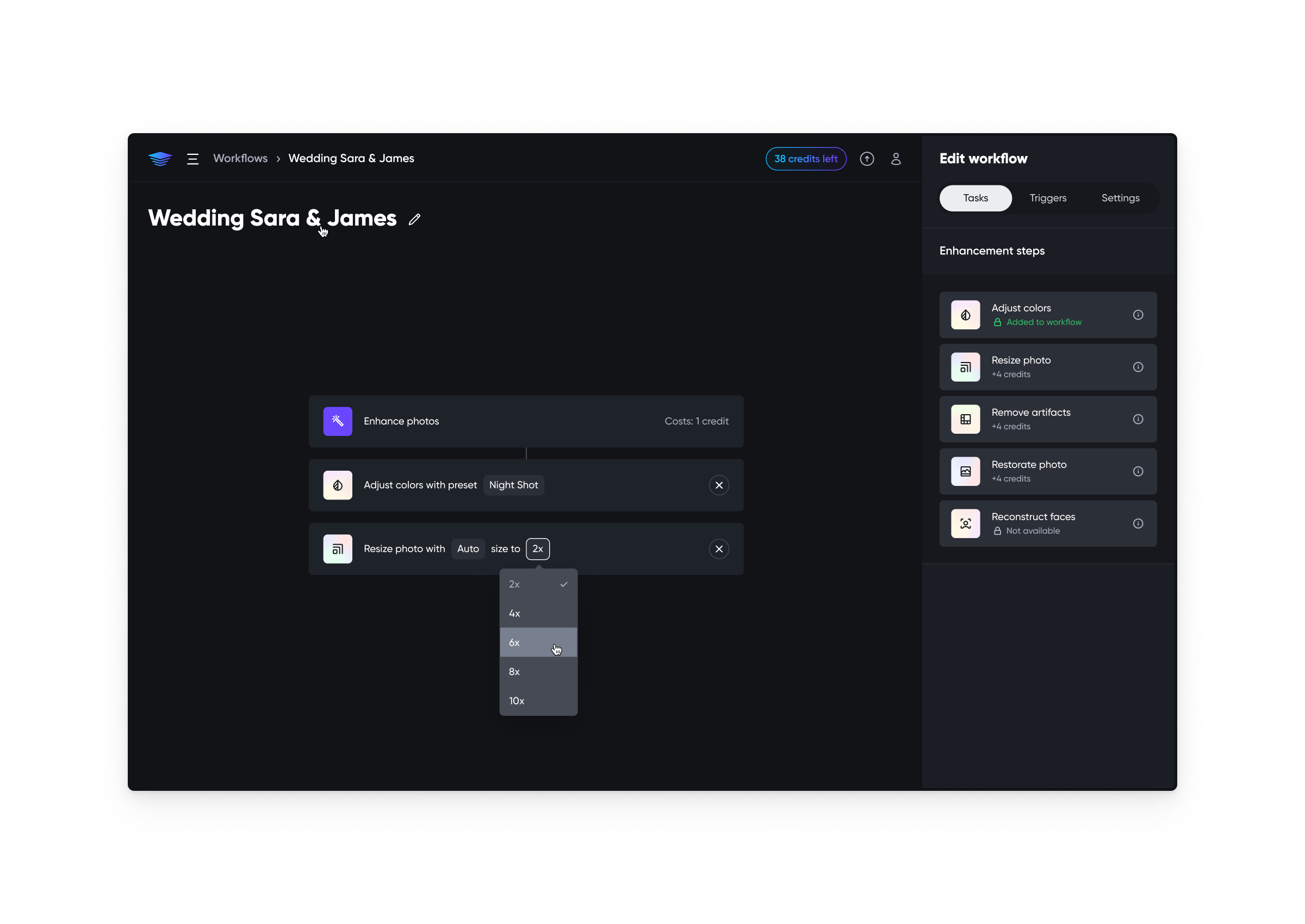Choose 10x size option
Viewport: 1305px width, 924px height.
point(538,701)
